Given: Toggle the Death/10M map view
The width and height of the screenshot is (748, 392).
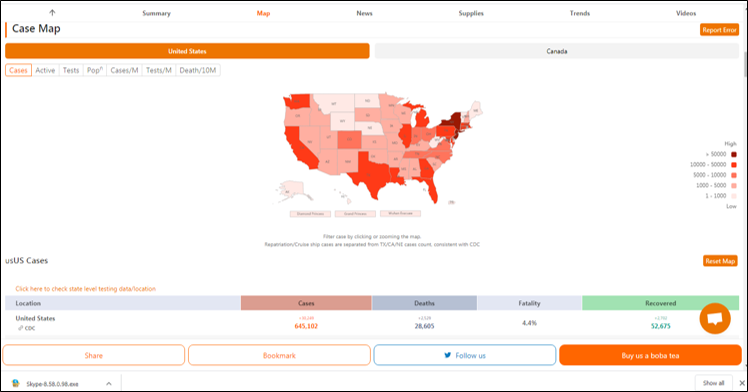Looking at the screenshot, I should click(x=197, y=70).
